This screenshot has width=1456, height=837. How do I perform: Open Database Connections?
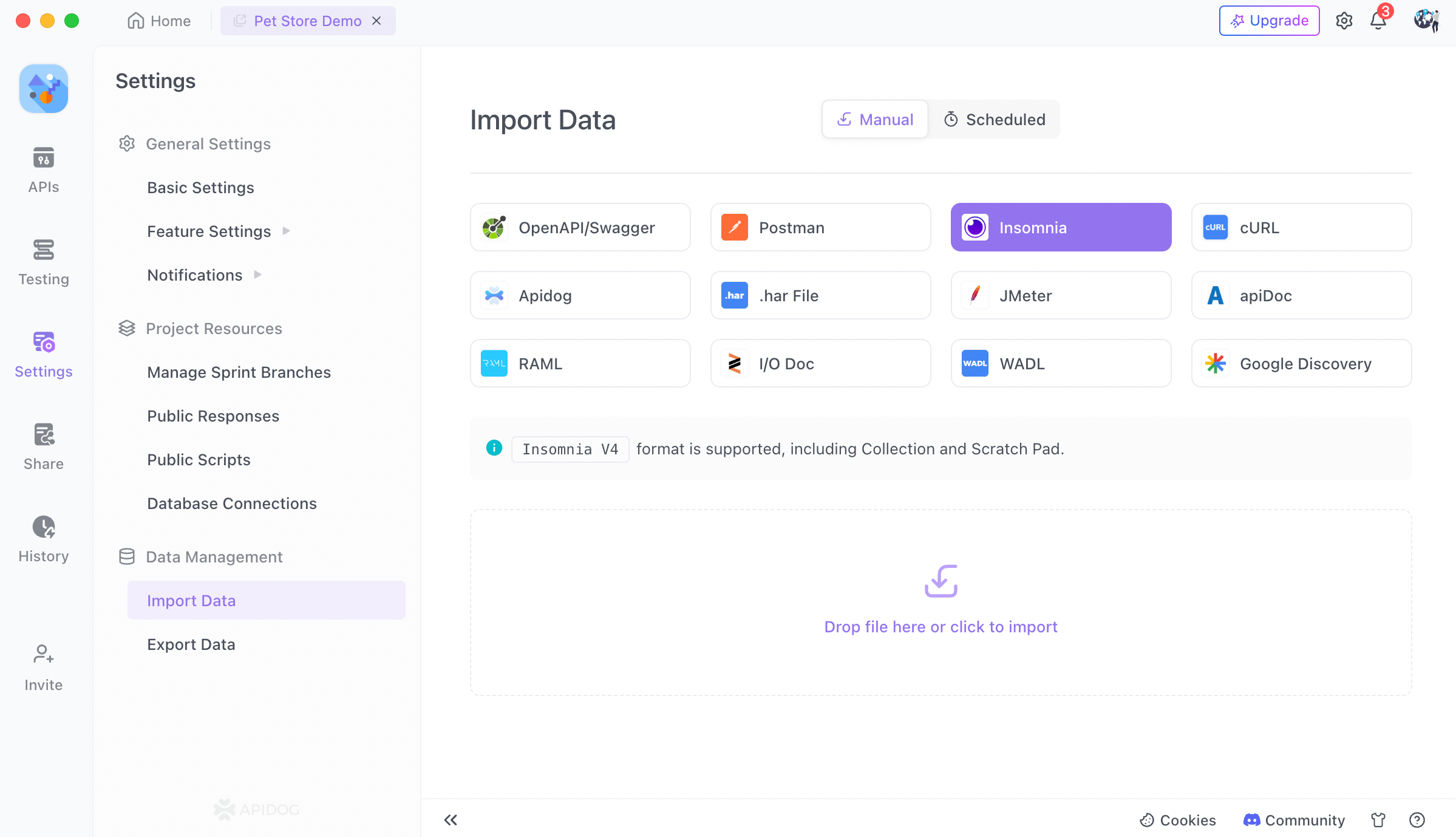(x=232, y=503)
